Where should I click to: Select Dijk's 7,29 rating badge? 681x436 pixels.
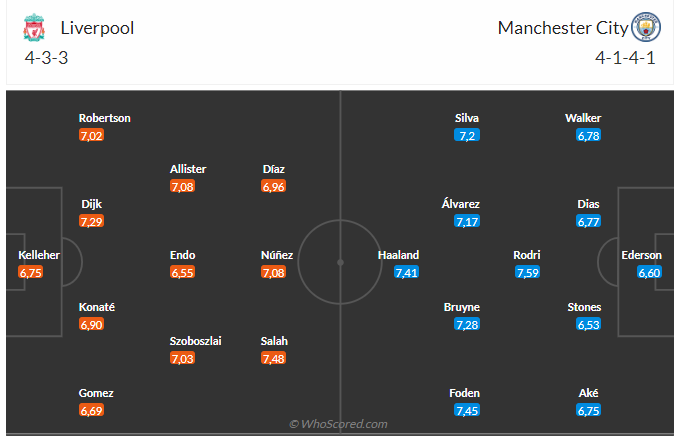[x=92, y=221]
